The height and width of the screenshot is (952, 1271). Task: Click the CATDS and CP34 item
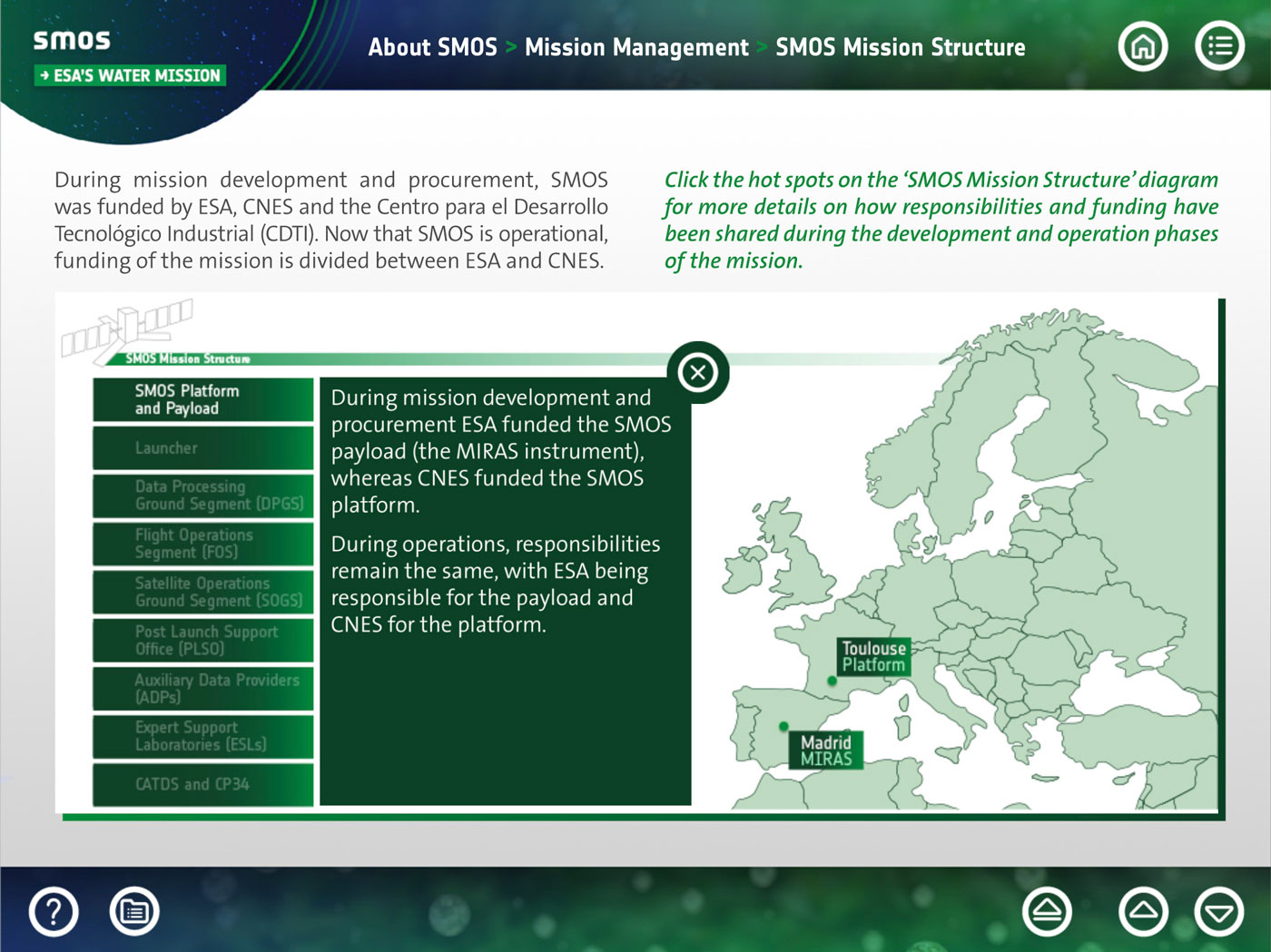(x=202, y=784)
